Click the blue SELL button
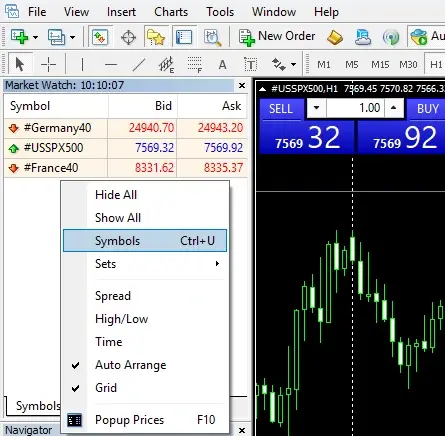The height and width of the screenshot is (436, 445). tap(281, 109)
